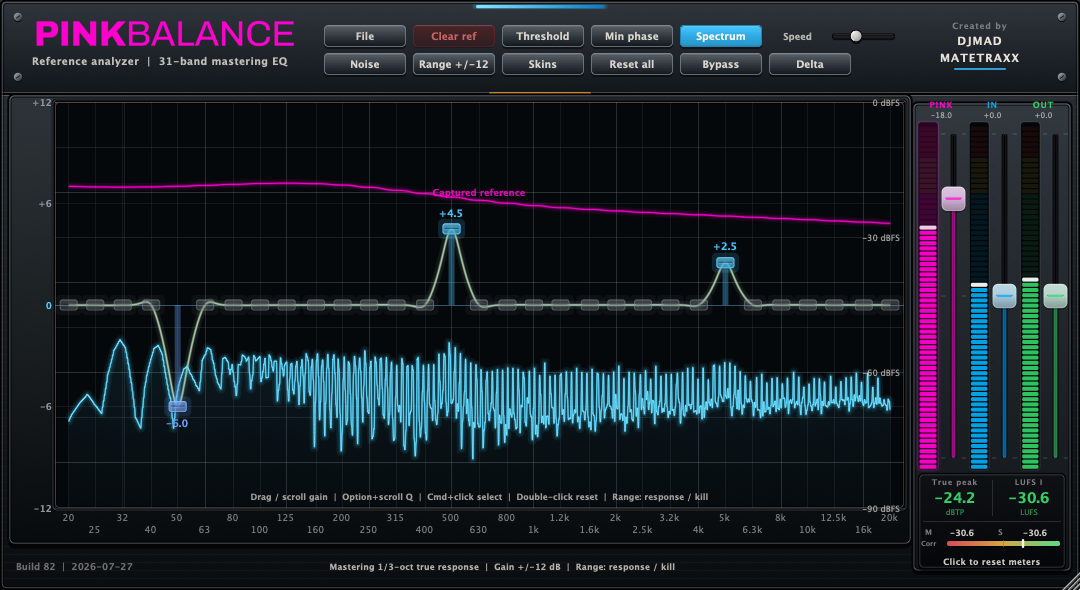This screenshot has height=590, width=1080.
Task: Select the 80 Hz band handle
Action: point(232,305)
